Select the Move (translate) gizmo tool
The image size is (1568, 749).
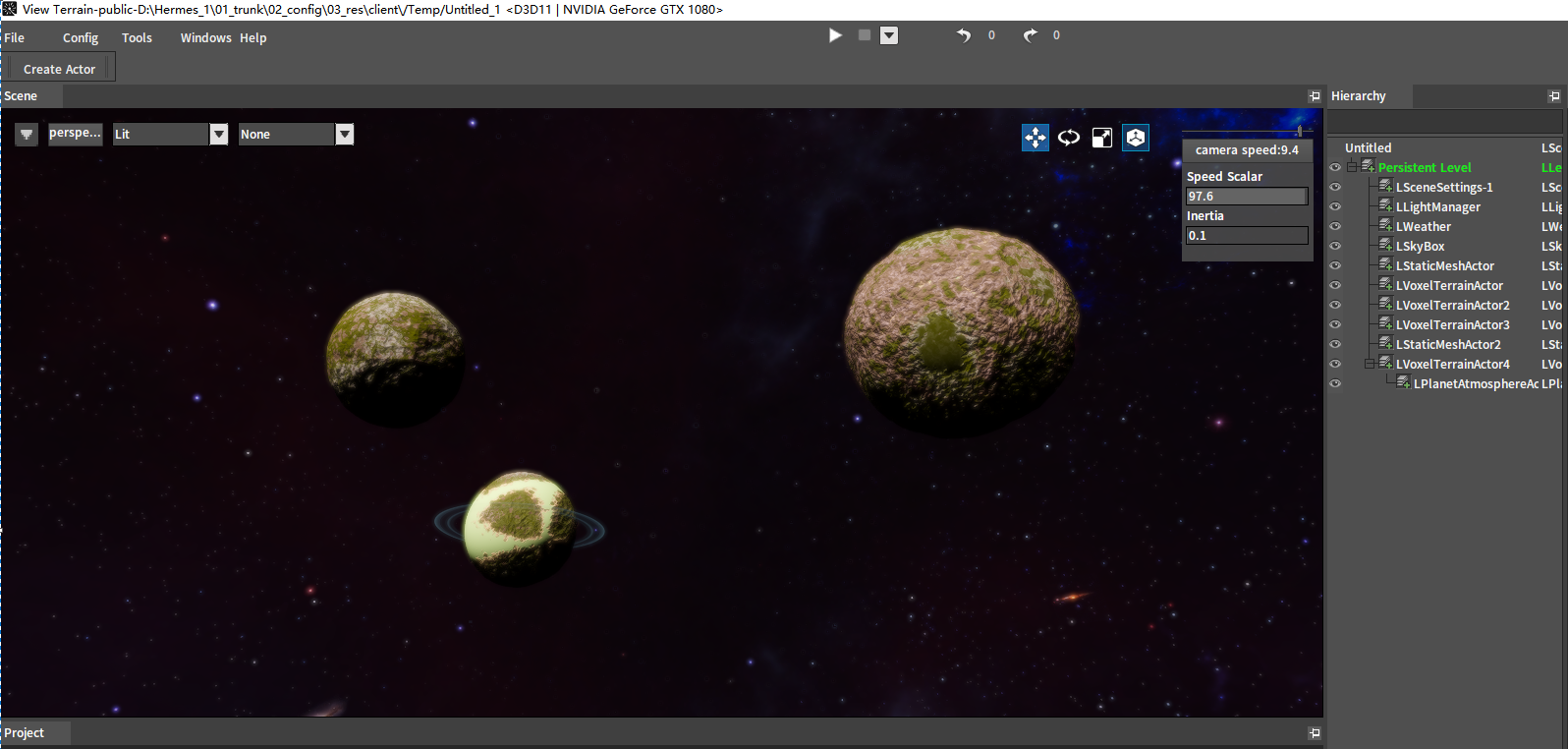1036,138
